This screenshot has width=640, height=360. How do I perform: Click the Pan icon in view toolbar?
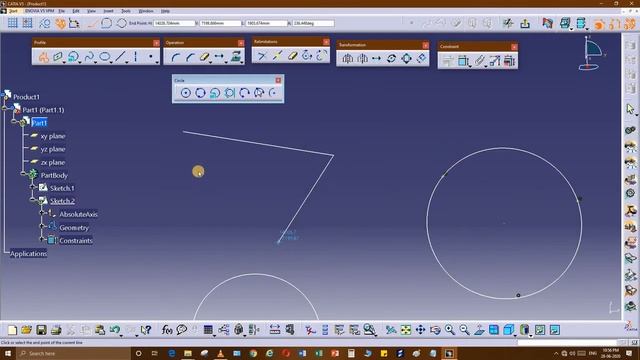[420, 330]
